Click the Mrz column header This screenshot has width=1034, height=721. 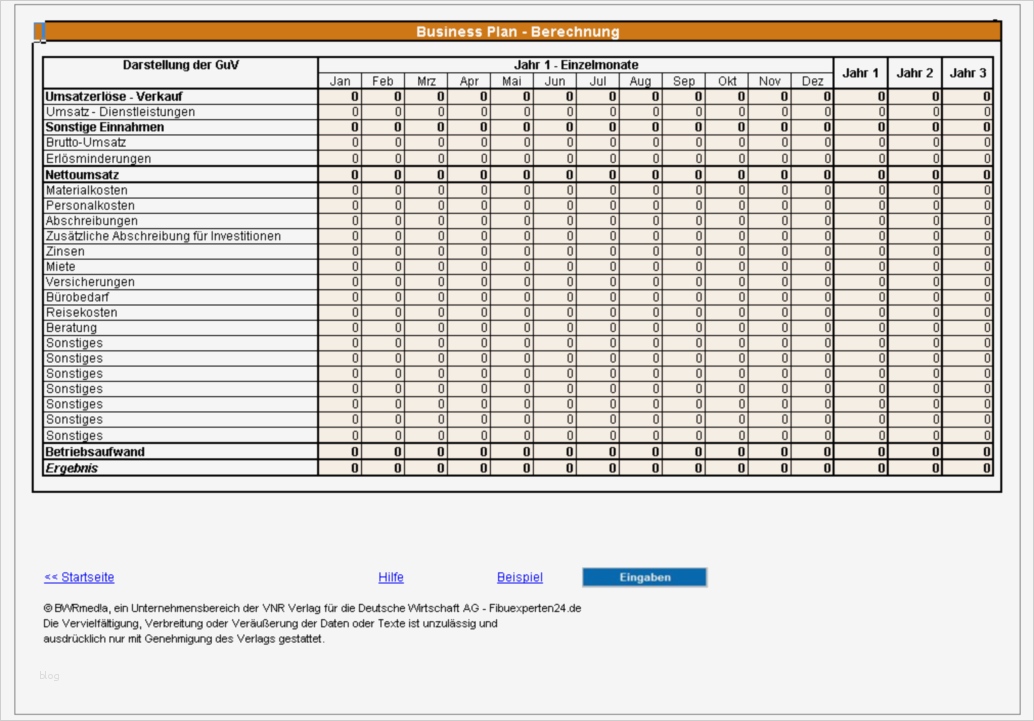(x=426, y=80)
